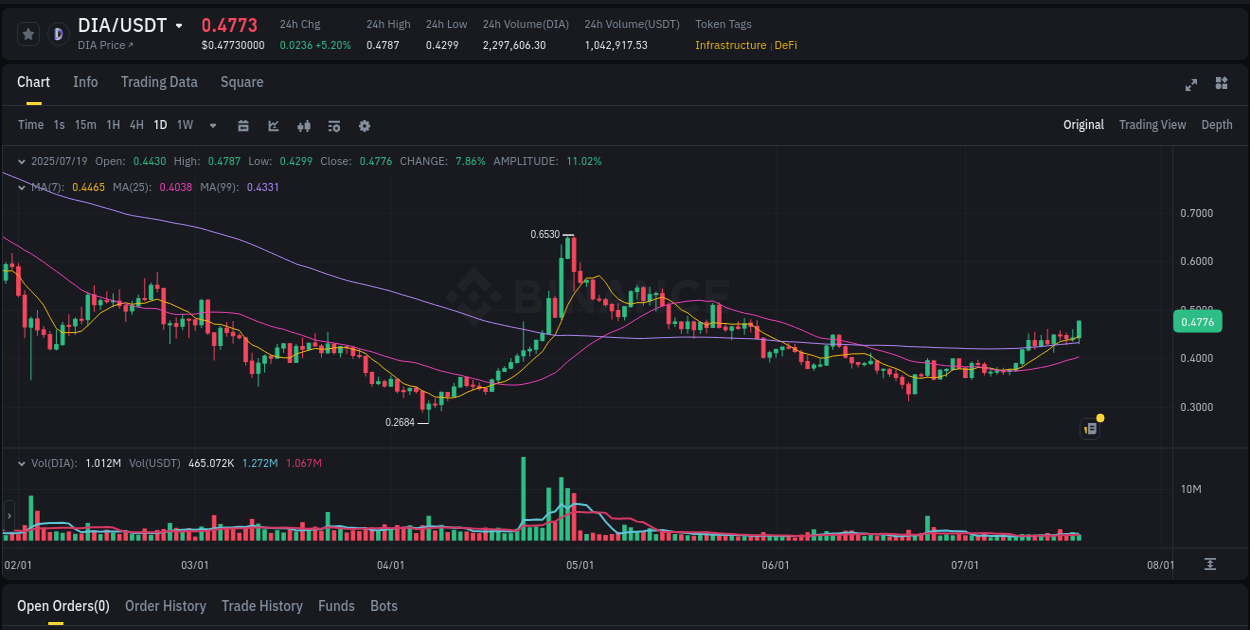1250x630 pixels.
Task: Open the extra time intervals dropdown arrow
Action: click(x=212, y=125)
